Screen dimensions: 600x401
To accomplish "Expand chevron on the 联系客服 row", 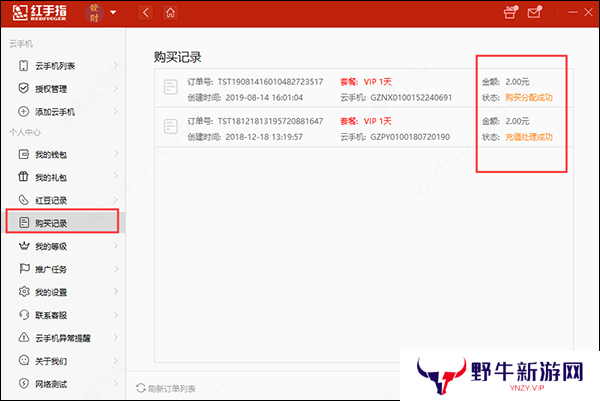I will click(116, 315).
